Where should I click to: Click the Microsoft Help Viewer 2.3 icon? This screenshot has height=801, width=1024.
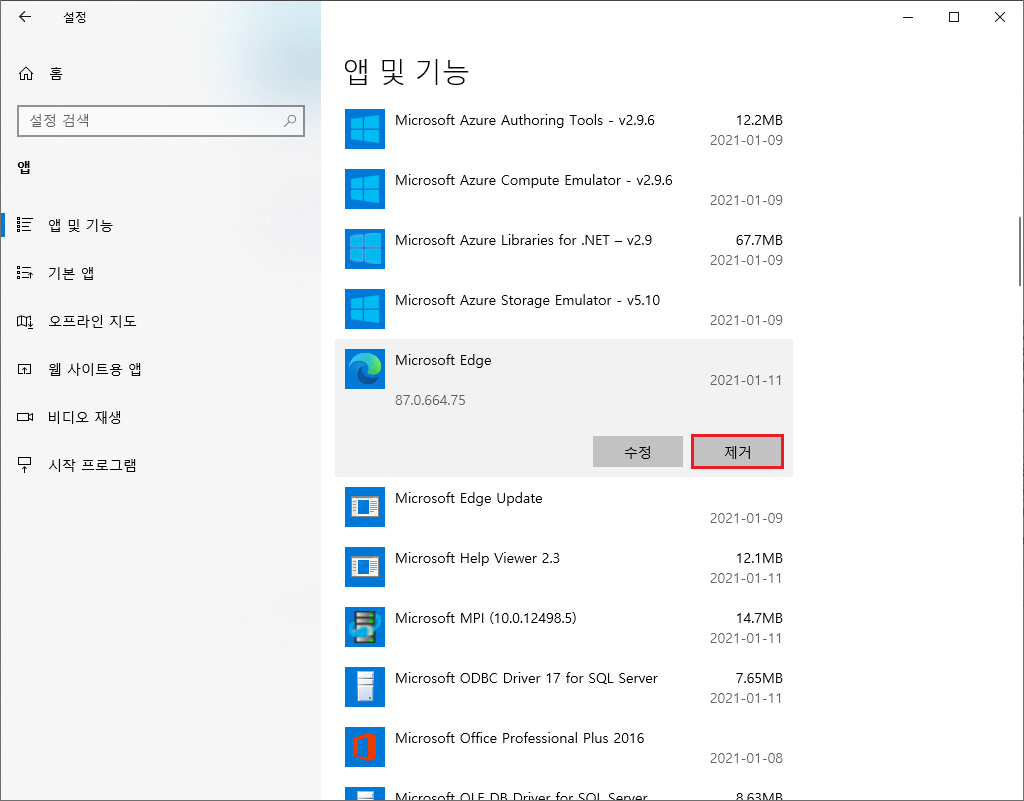coord(364,567)
